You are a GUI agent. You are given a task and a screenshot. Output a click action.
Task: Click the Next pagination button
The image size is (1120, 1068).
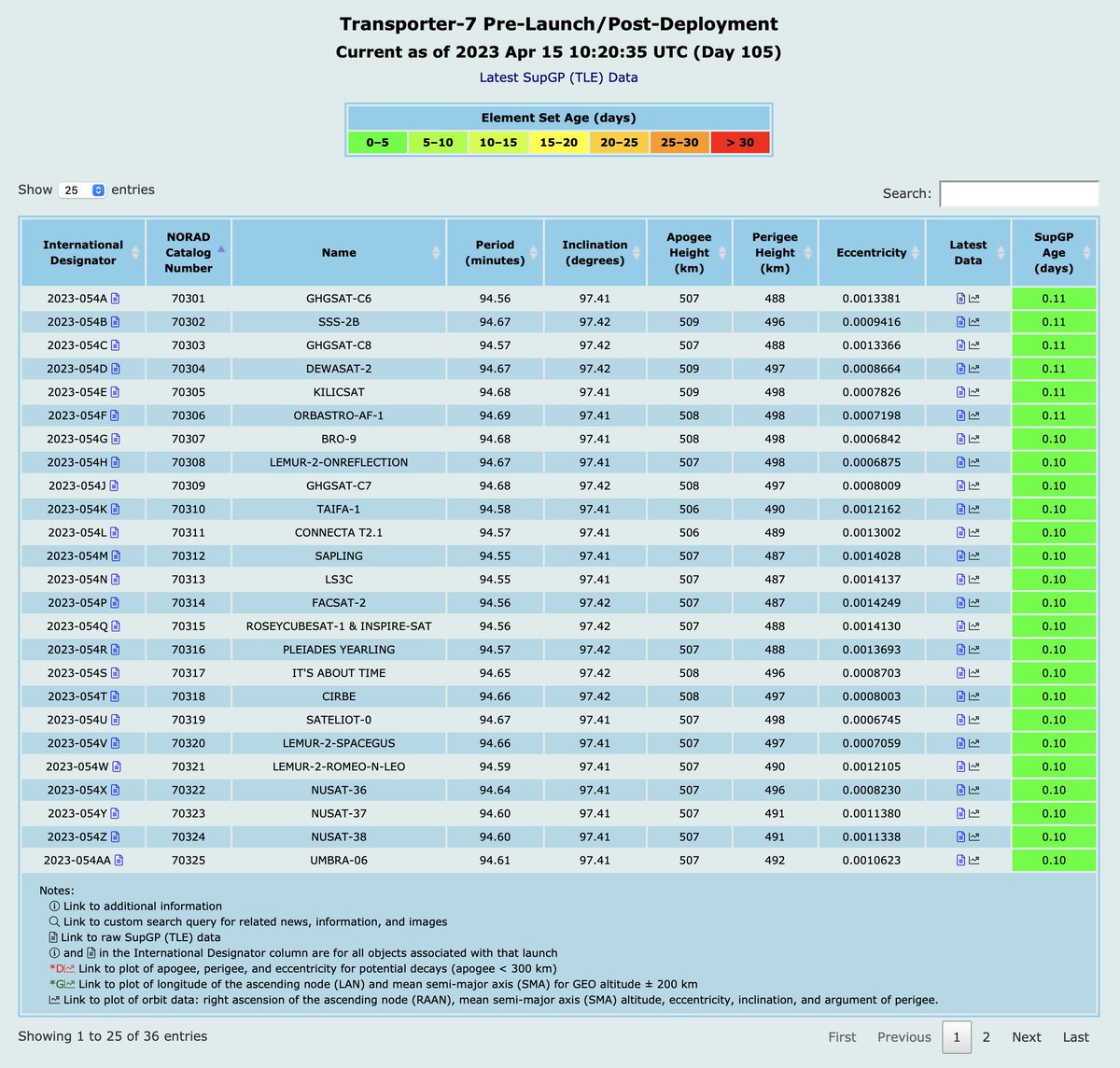click(x=1027, y=1037)
